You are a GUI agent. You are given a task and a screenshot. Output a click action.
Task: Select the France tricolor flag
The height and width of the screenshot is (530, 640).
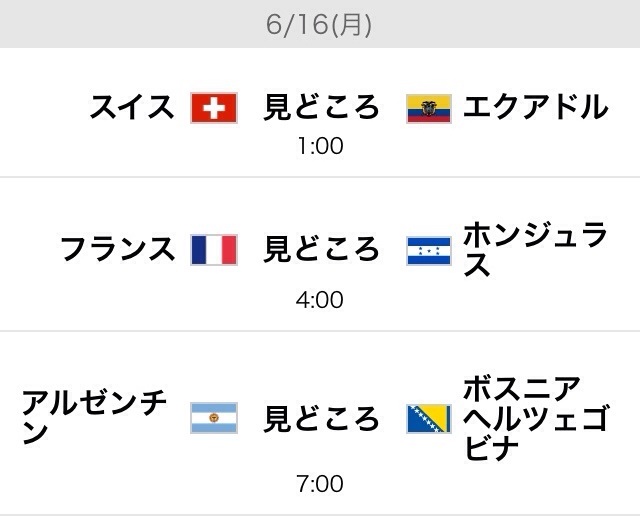(213, 249)
